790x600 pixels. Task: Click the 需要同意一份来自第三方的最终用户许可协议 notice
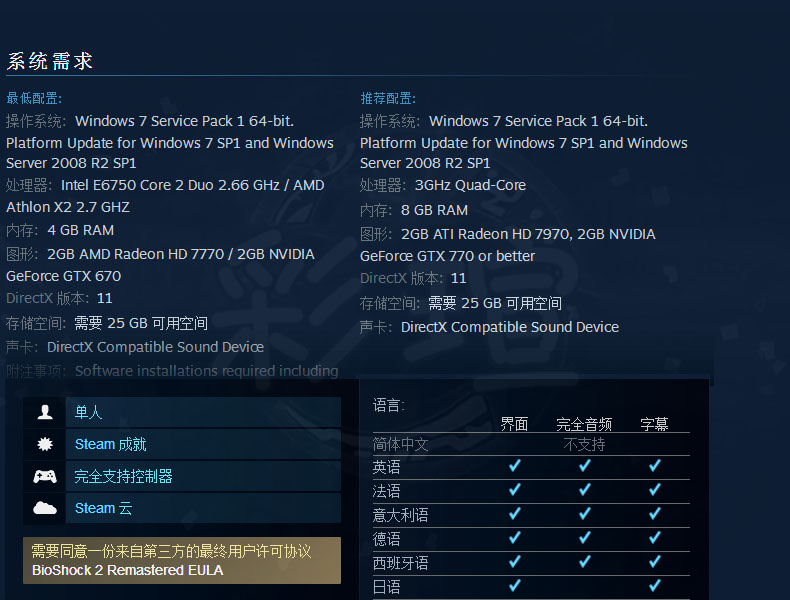[171, 551]
